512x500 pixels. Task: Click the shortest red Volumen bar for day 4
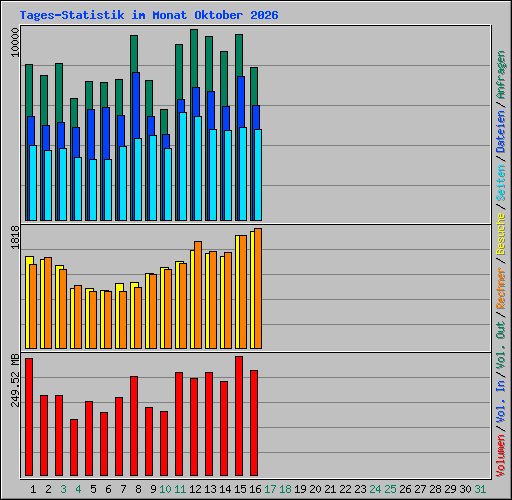click(74, 447)
